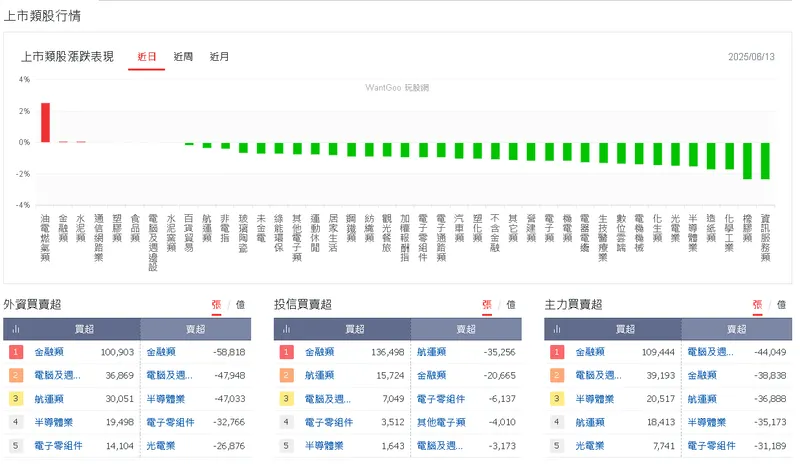Click the bar-chart icon in 主力買賣超 table header
This screenshot has width=800, height=464.
pos(557,329)
